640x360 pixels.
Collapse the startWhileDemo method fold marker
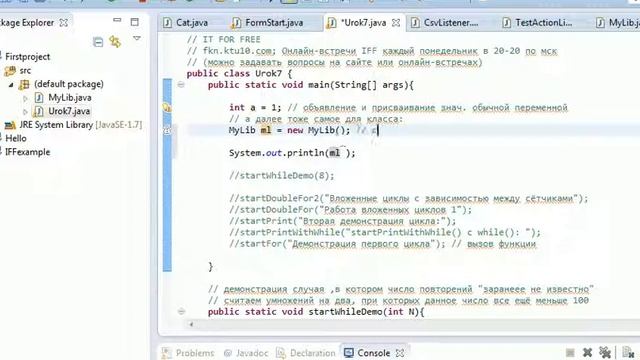[181, 311]
